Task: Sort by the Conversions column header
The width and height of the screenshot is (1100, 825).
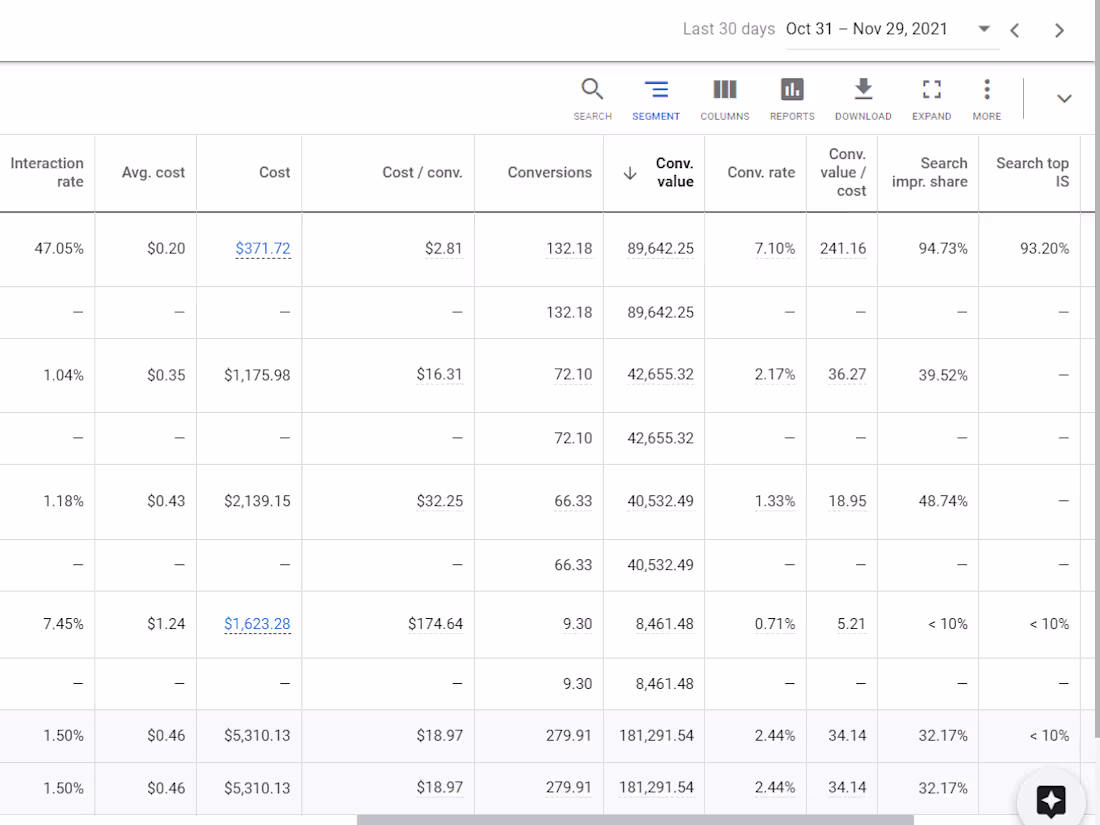Action: click(549, 173)
